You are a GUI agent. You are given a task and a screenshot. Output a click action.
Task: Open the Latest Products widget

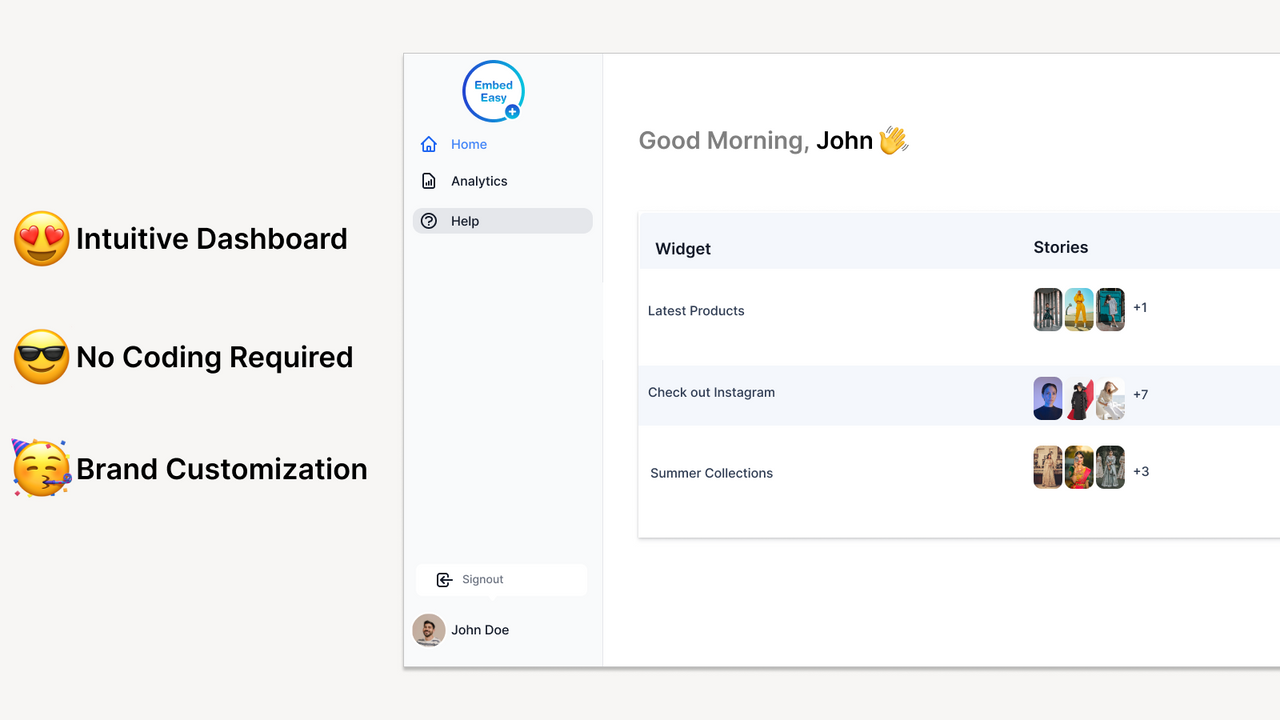pos(696,311)
